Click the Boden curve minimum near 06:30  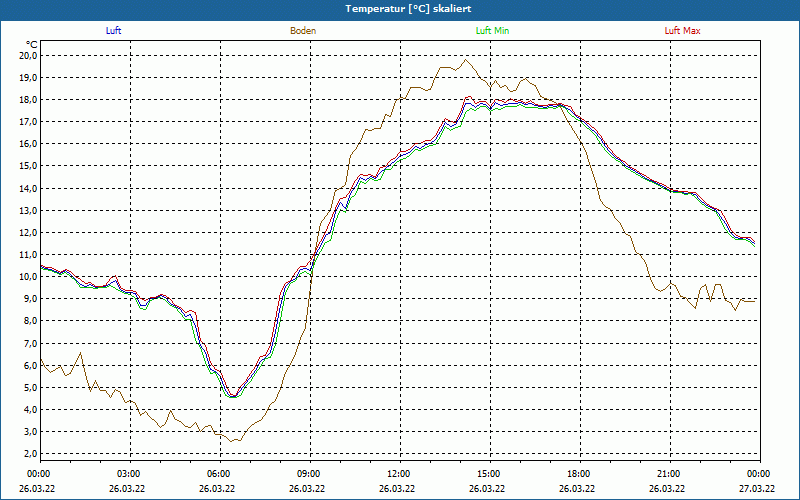coord(231,441)
